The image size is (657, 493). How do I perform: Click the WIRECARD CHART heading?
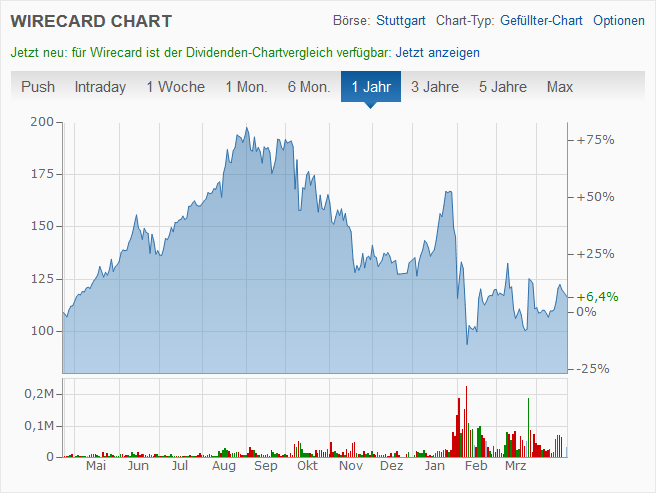[91, 21]
